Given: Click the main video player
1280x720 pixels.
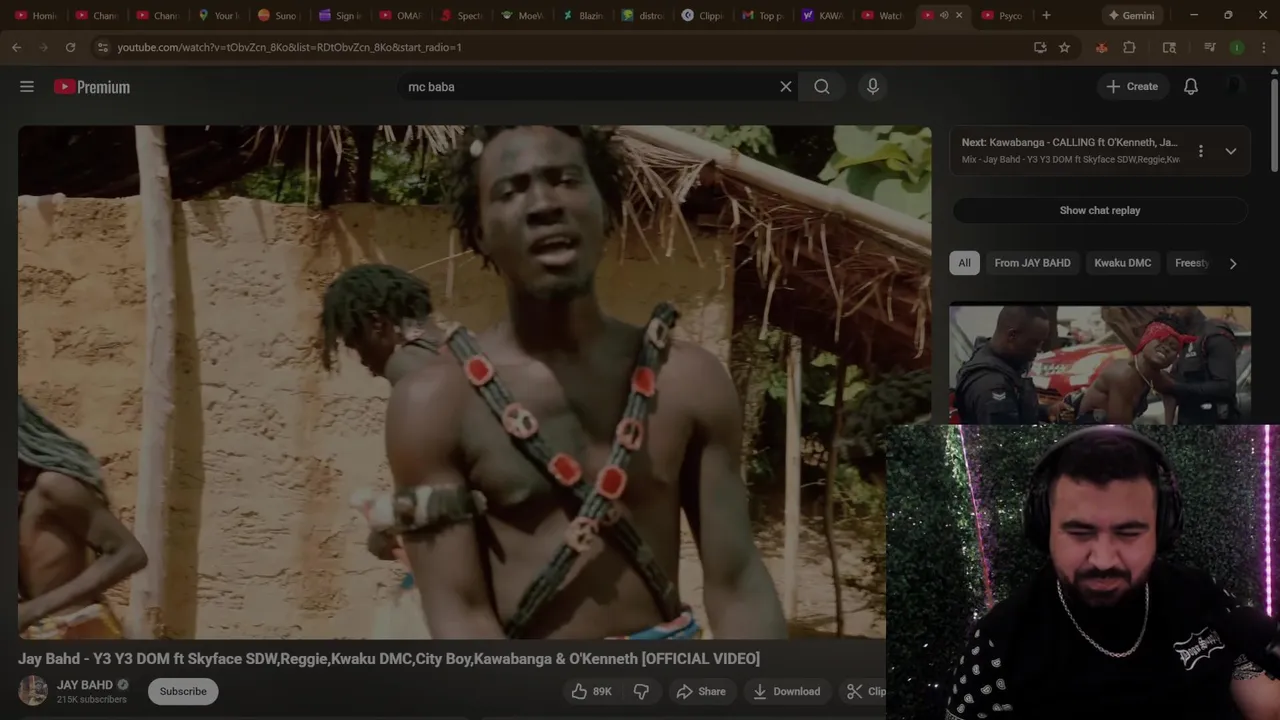Looking at the screenshot, I should click(x=474, y=382).
